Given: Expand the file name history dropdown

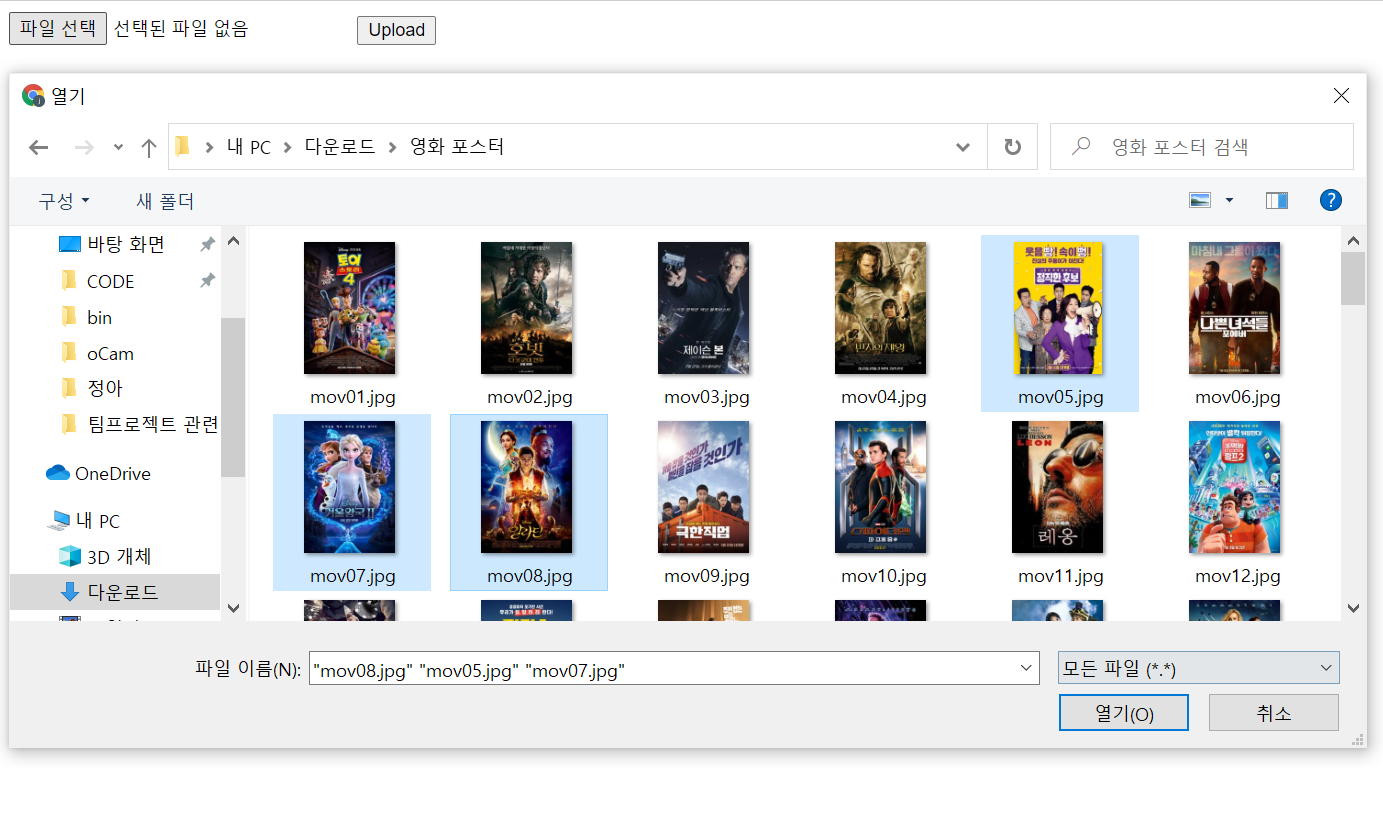Looking at the screenshot, I should [x=1026, y=668].
